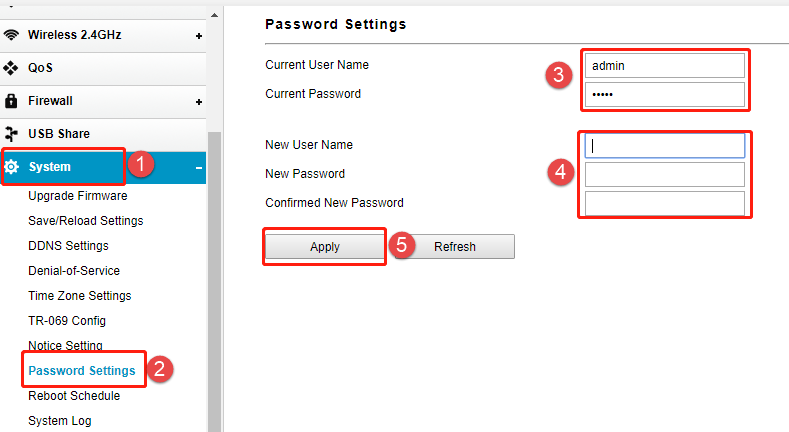Click the USB Share icon

pyautogui.click(x=11, y=134)
